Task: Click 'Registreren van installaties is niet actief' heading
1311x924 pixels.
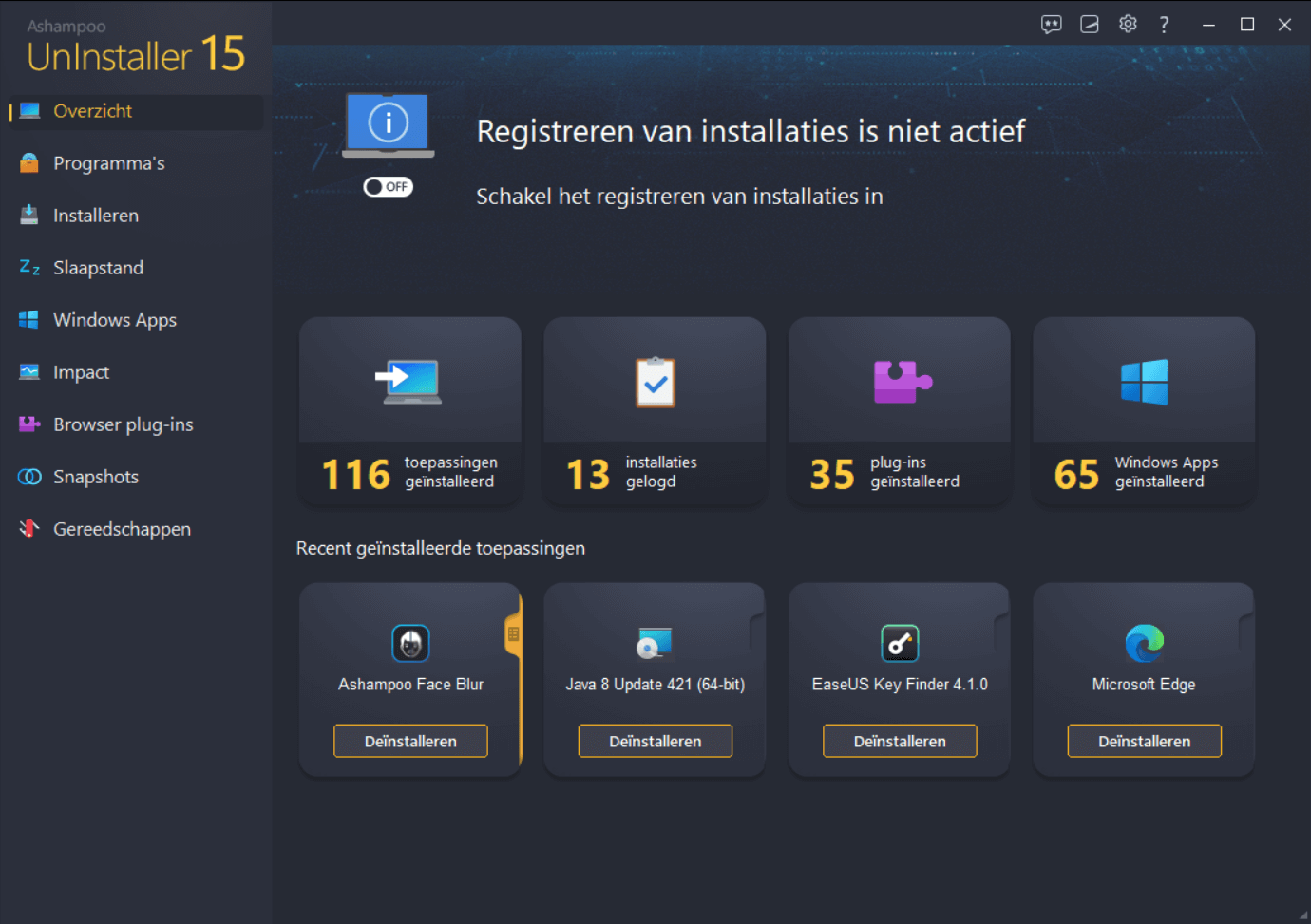Action: 750,131
